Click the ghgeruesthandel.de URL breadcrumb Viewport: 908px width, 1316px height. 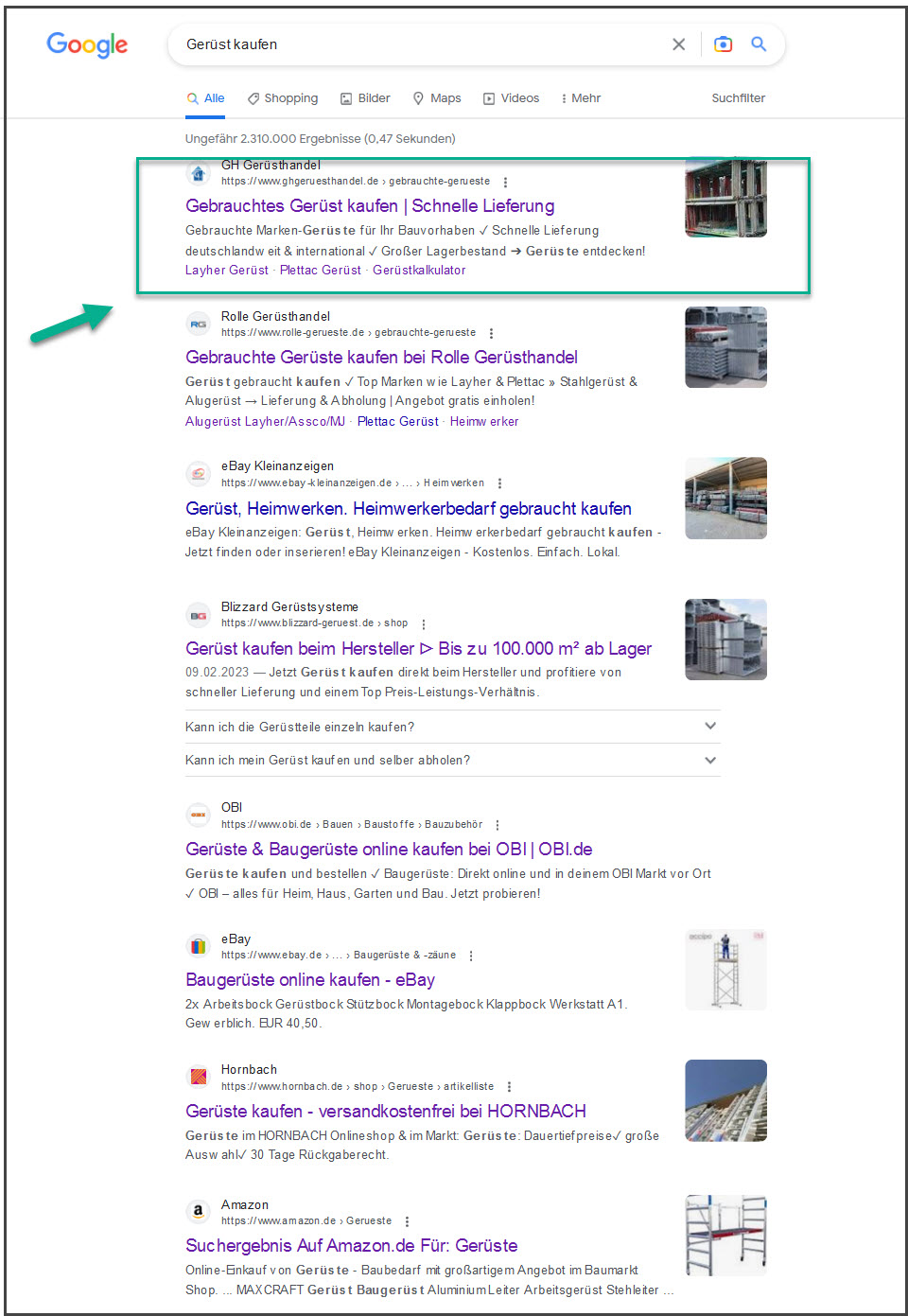[x=356, y=182]
